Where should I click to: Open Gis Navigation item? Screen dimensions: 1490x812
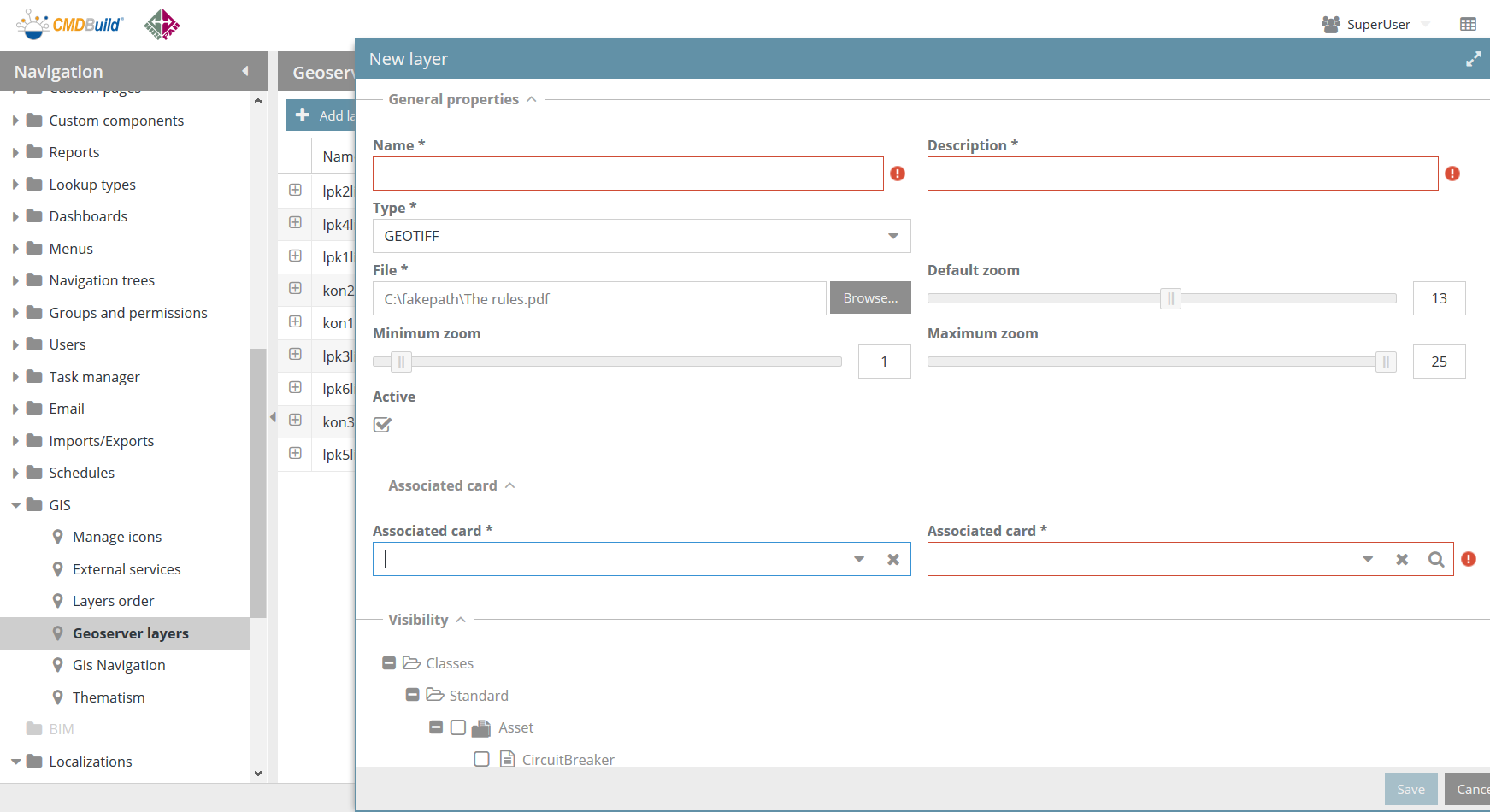click(119, 665)
